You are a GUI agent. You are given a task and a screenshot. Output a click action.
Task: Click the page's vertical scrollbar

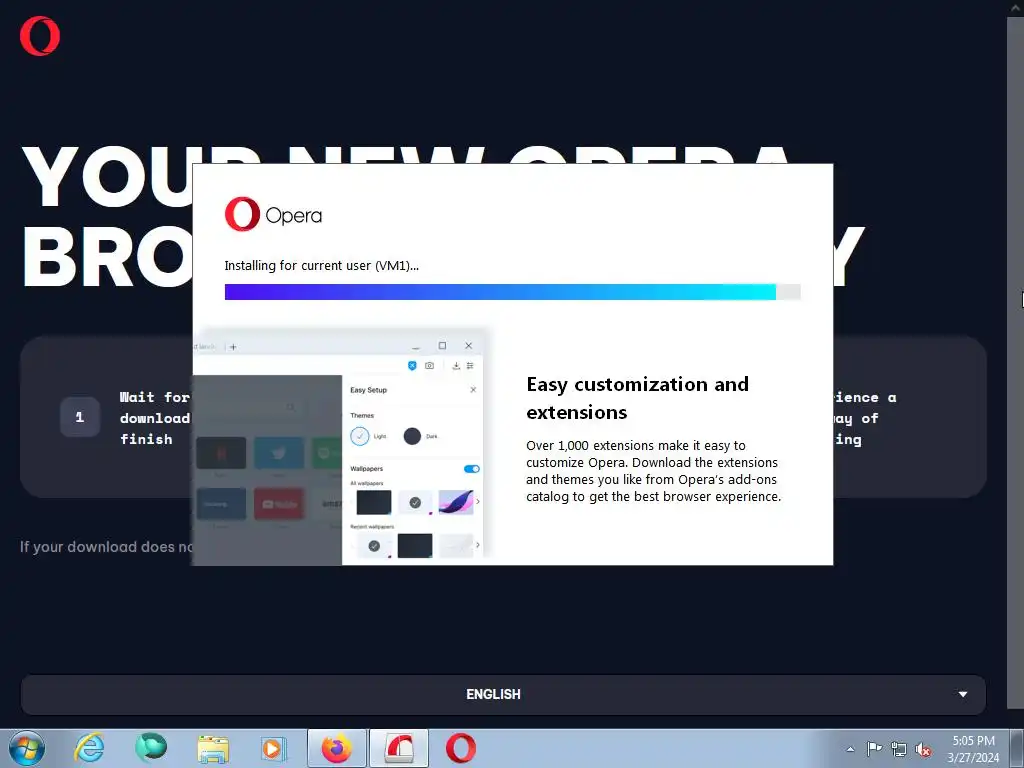[1015, 362]
